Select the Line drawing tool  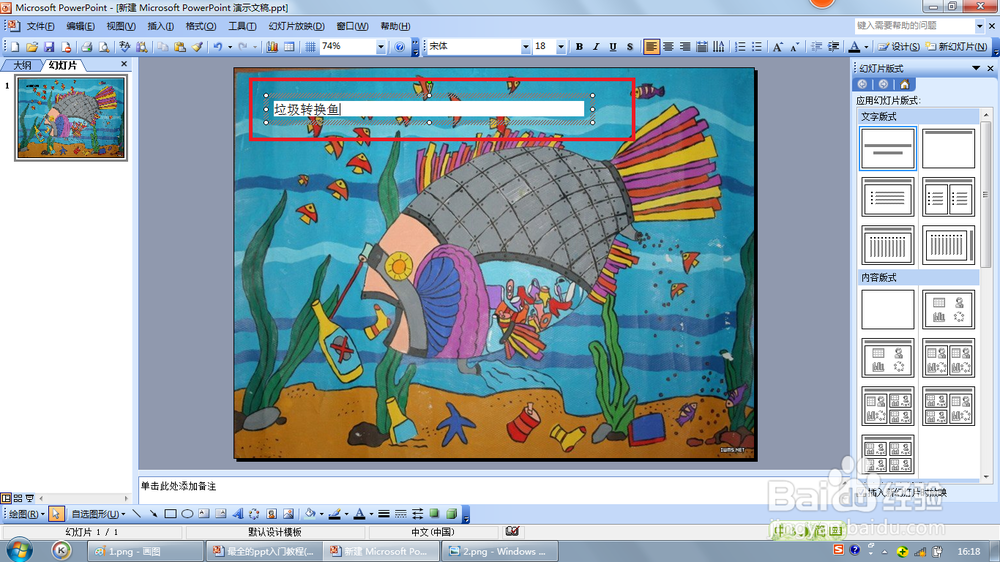(136, 514)
